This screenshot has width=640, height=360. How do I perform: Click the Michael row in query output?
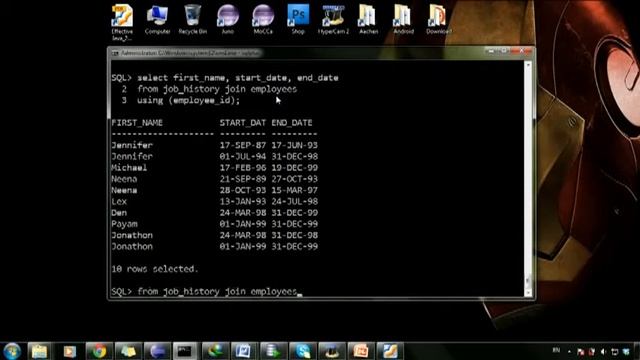pyautogui.click(x=214, y=168)
